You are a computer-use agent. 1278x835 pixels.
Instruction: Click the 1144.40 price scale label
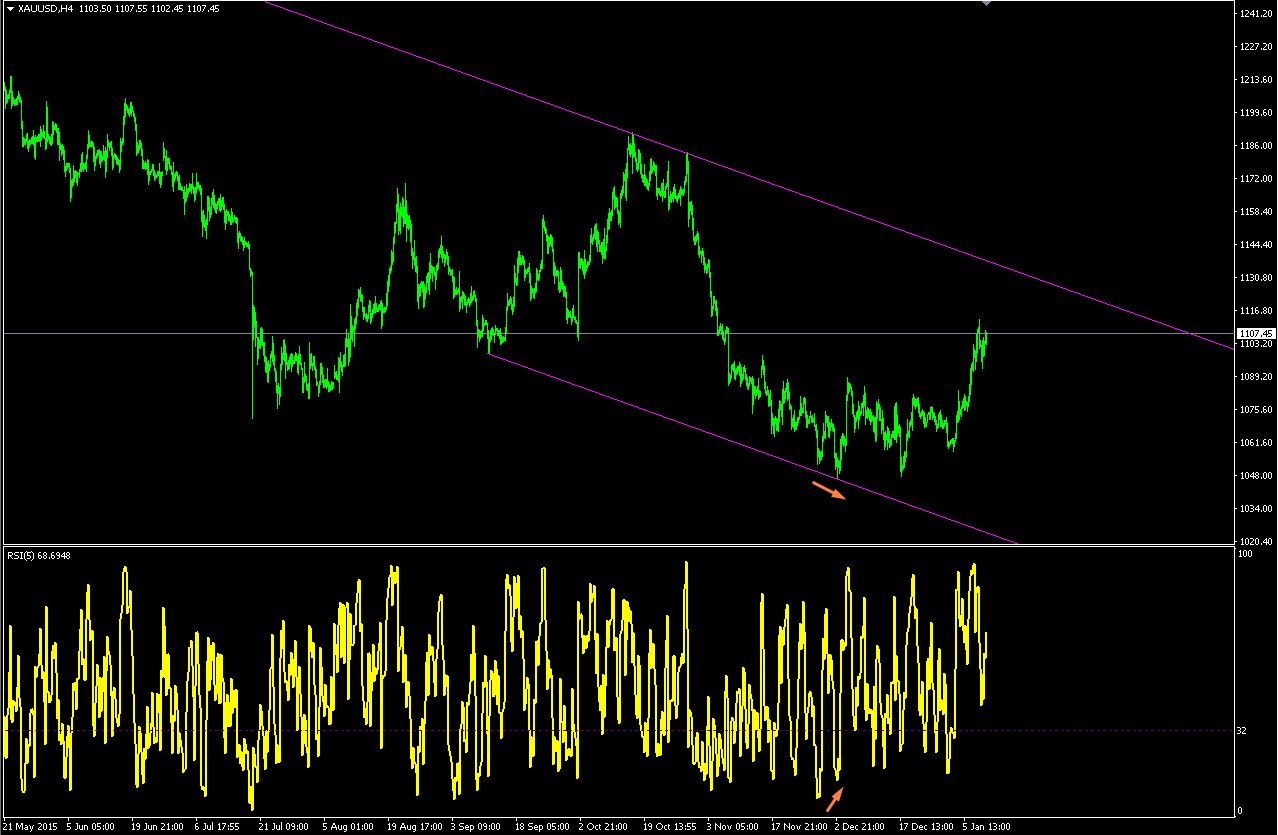[1255, 245]
